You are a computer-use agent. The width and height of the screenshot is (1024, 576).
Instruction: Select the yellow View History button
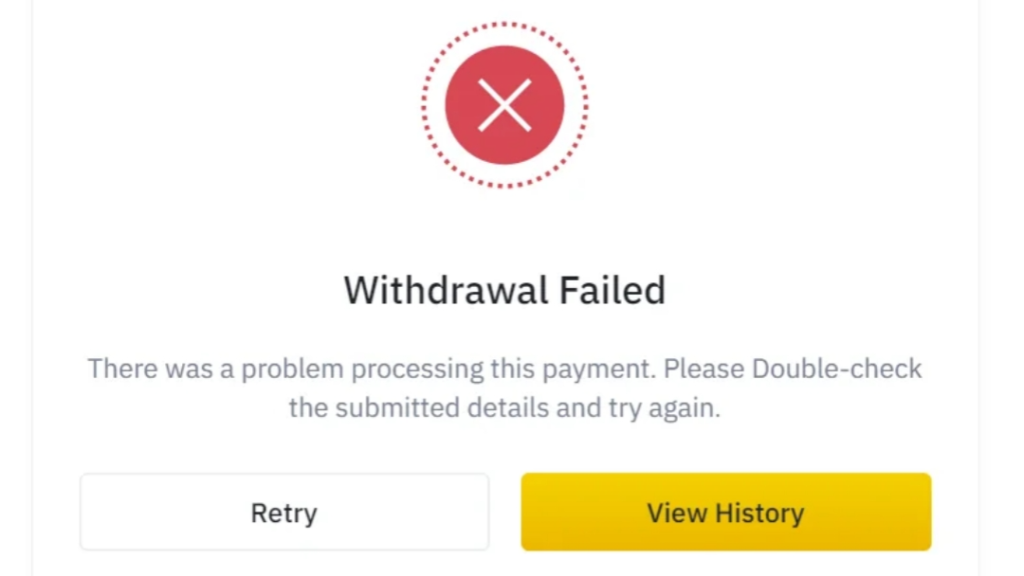pos(726,512)
